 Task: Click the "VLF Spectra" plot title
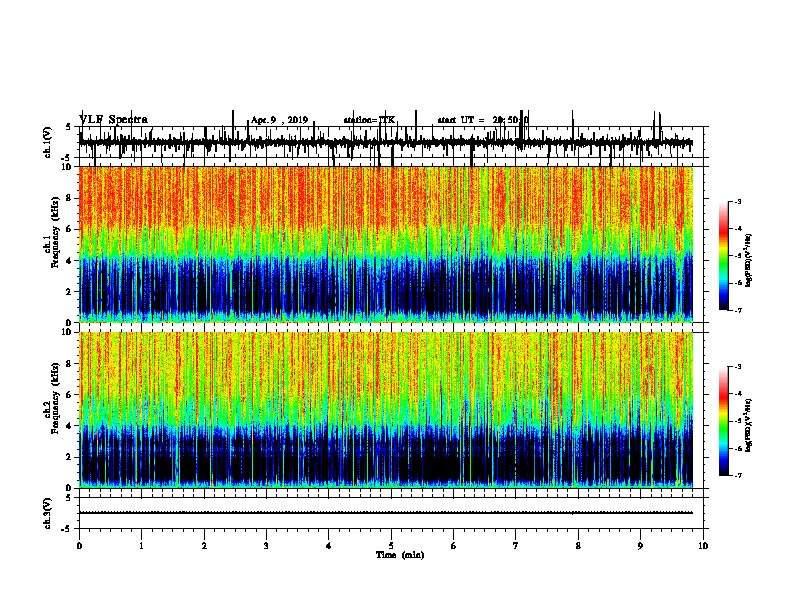click(114, 120)
